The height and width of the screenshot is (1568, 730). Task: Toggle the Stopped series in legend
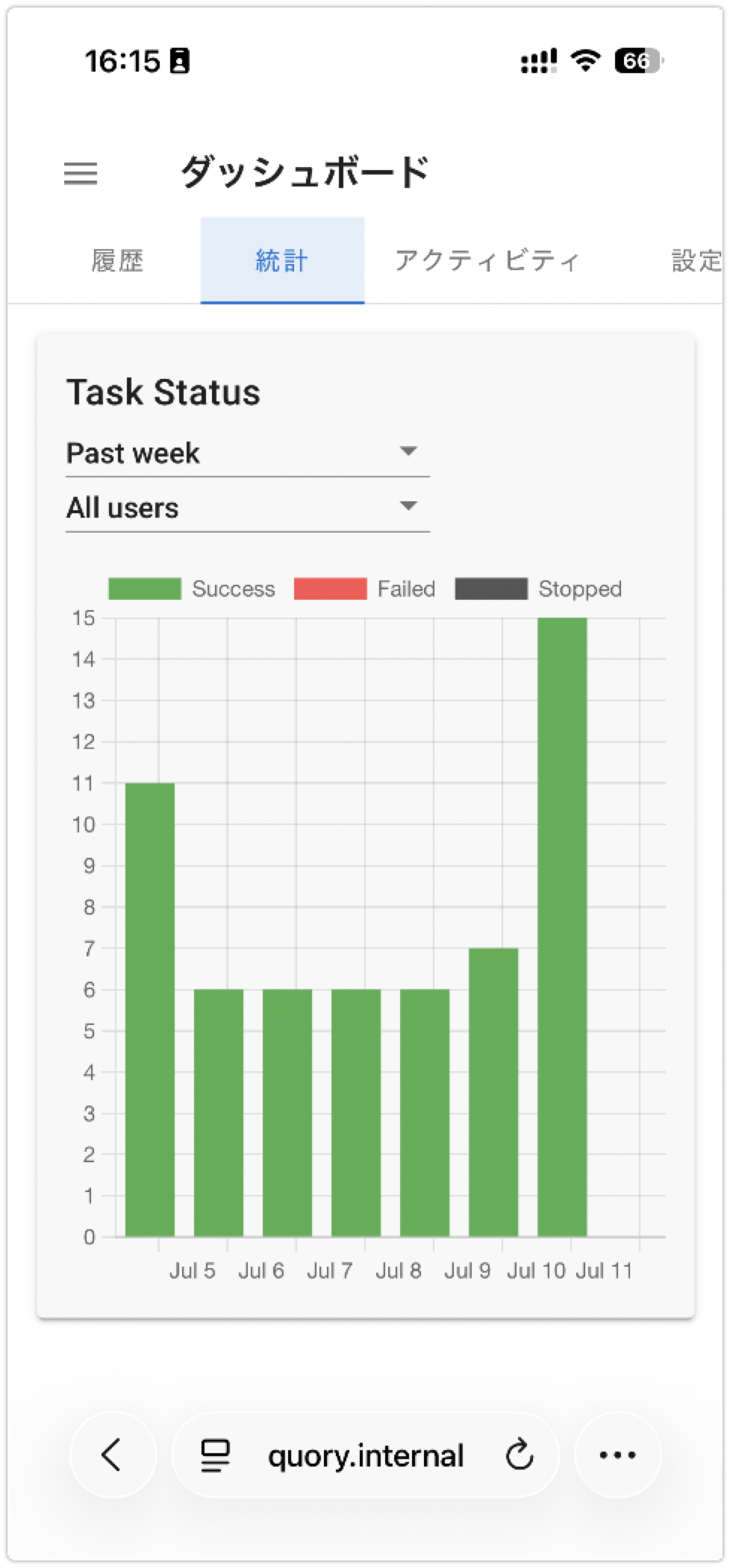point(538,589)
